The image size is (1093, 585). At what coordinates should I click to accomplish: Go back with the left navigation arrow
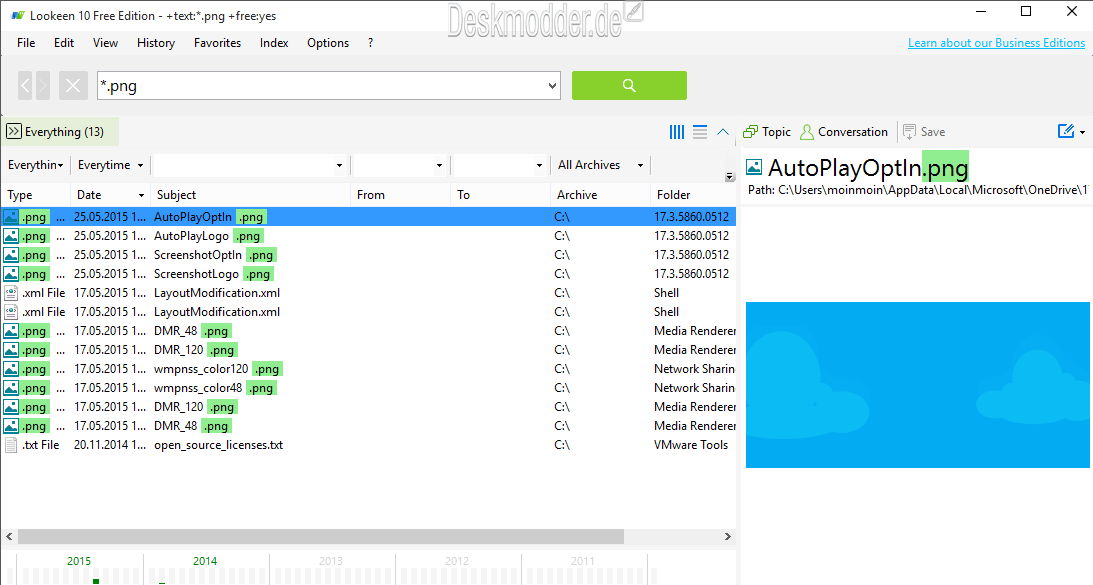pos(25,86)
